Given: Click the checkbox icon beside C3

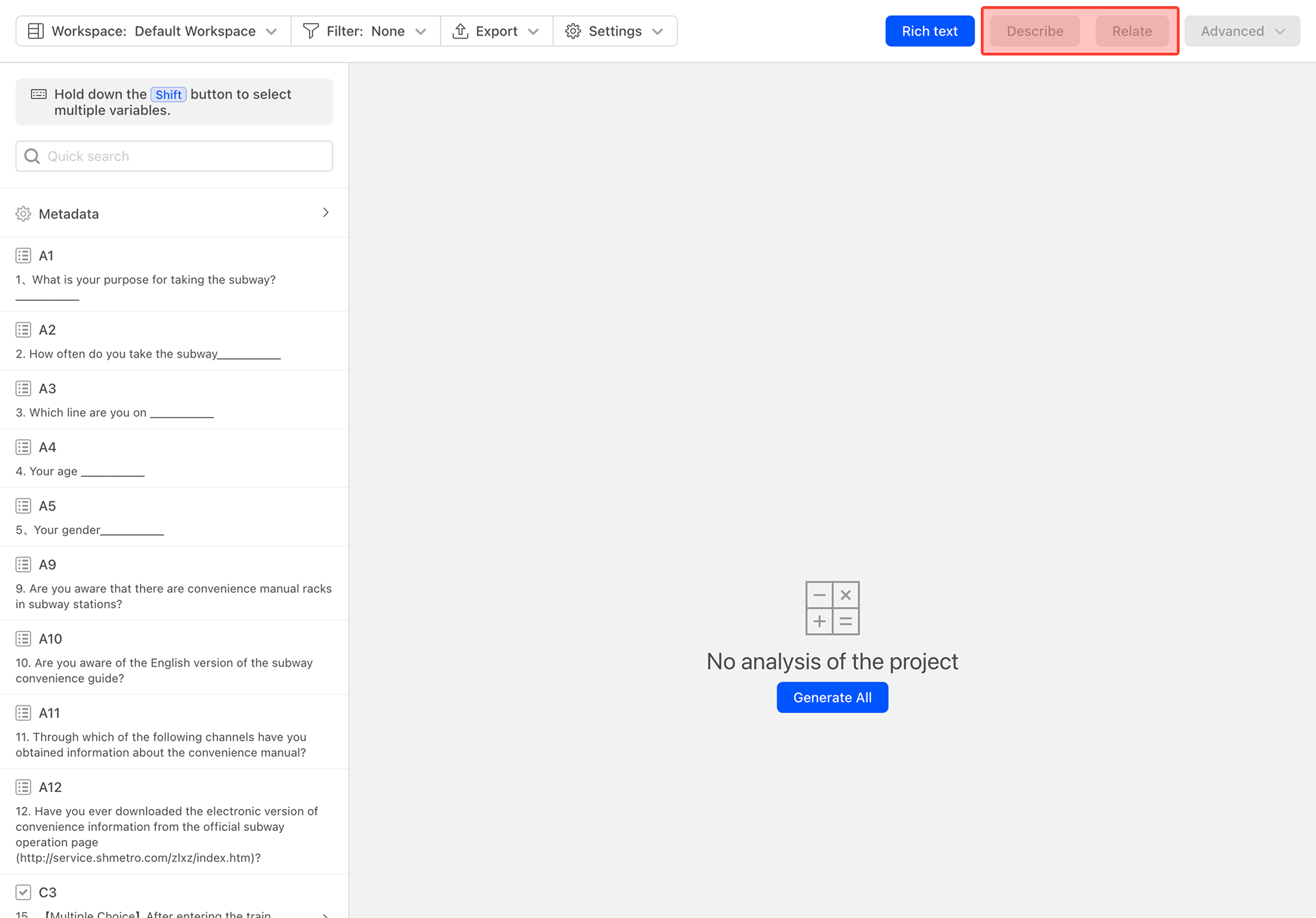Looking at the screenshot, I should 23,892.
